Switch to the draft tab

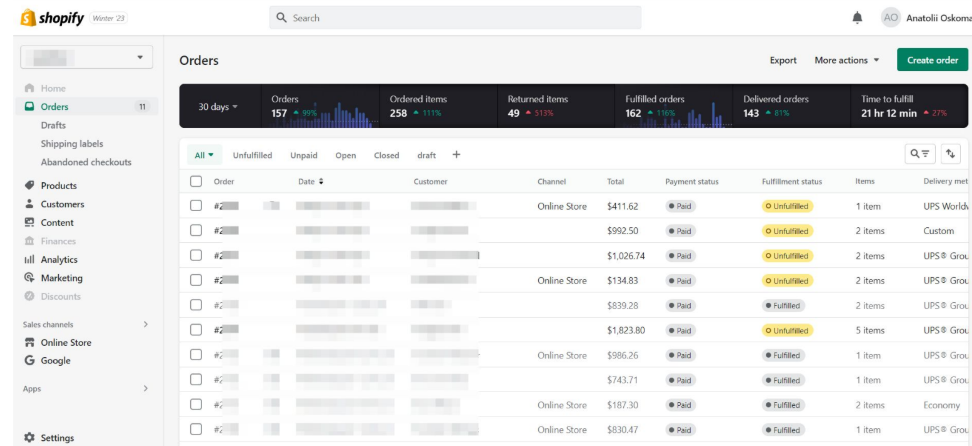pos(426,155)
